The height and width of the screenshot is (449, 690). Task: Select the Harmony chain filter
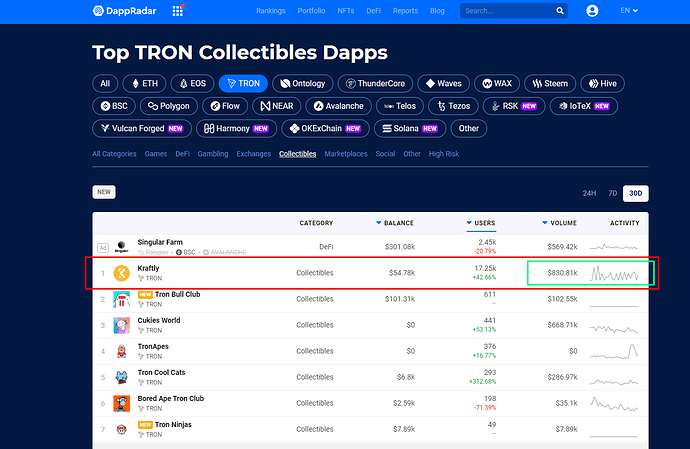click(x=236, y=129)
